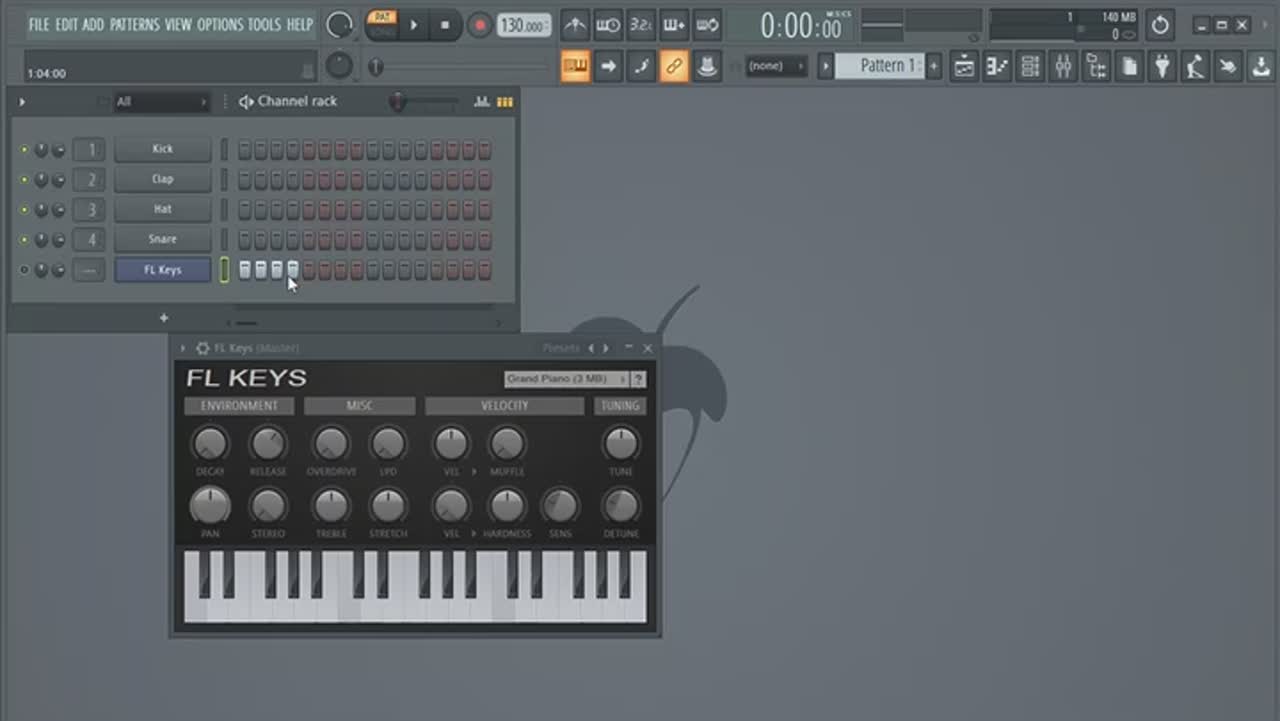Toggle the metronome icon
Image resolution: width=1280 pixels, height=721 pixels.
pyautogui.click(x=574, y=25)
